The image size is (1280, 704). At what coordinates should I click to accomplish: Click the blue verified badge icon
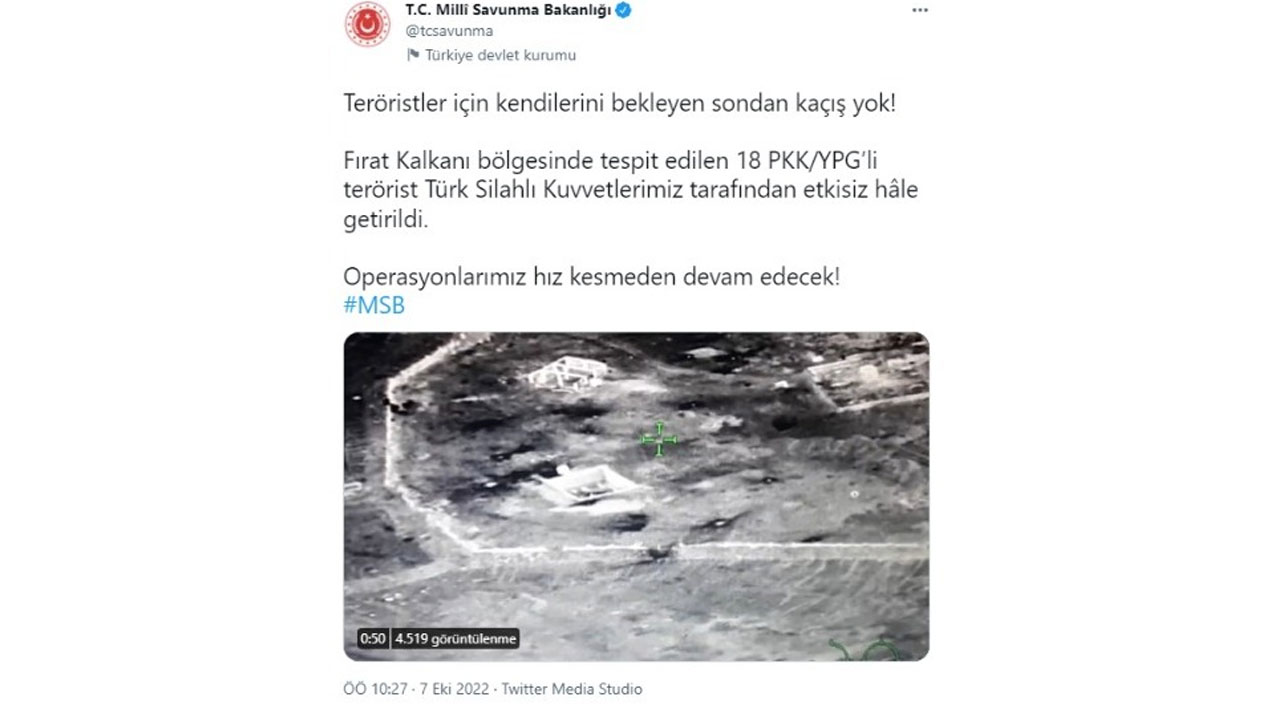[623, 10]
